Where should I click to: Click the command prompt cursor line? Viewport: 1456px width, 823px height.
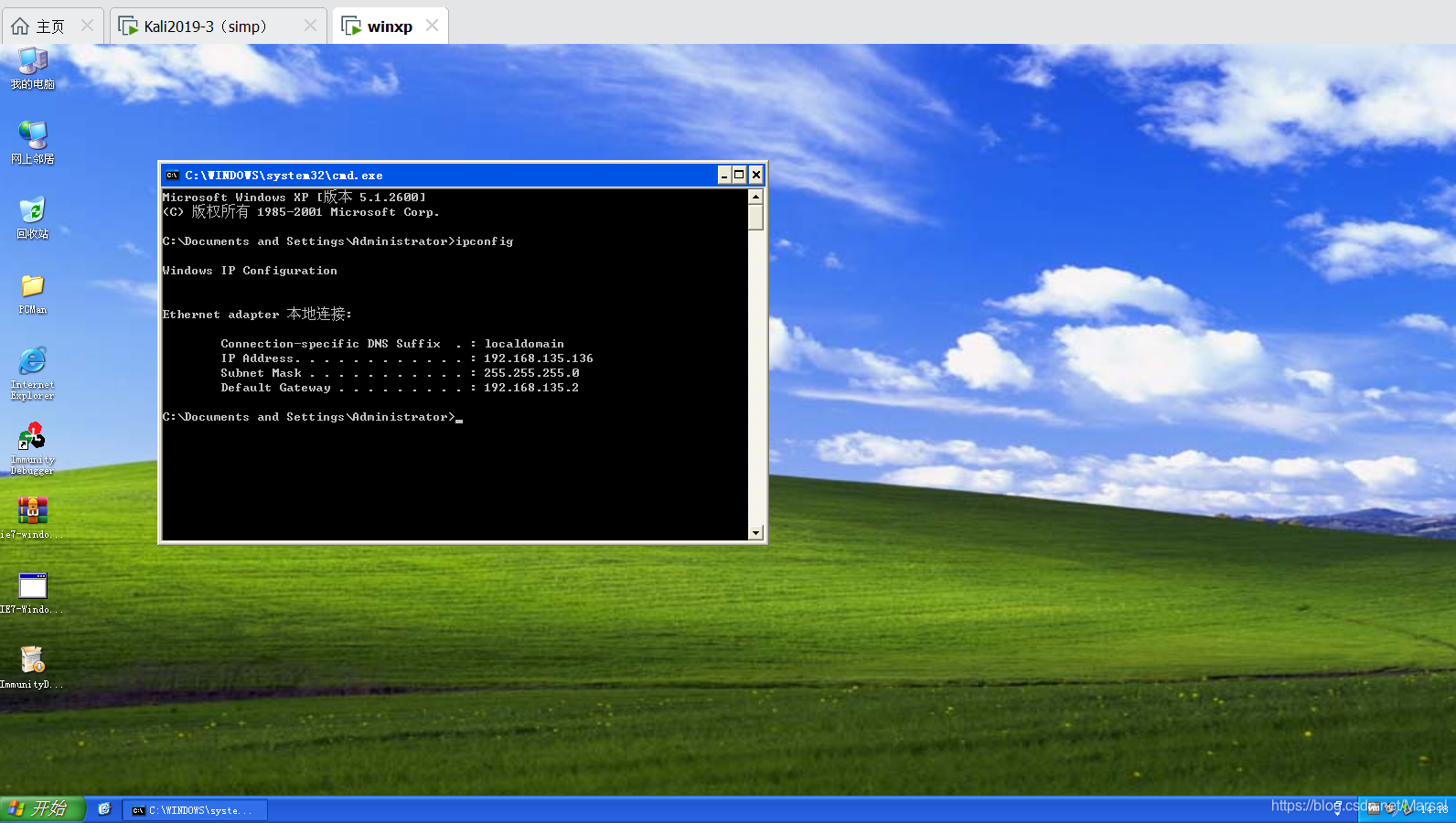click(313, 417)
